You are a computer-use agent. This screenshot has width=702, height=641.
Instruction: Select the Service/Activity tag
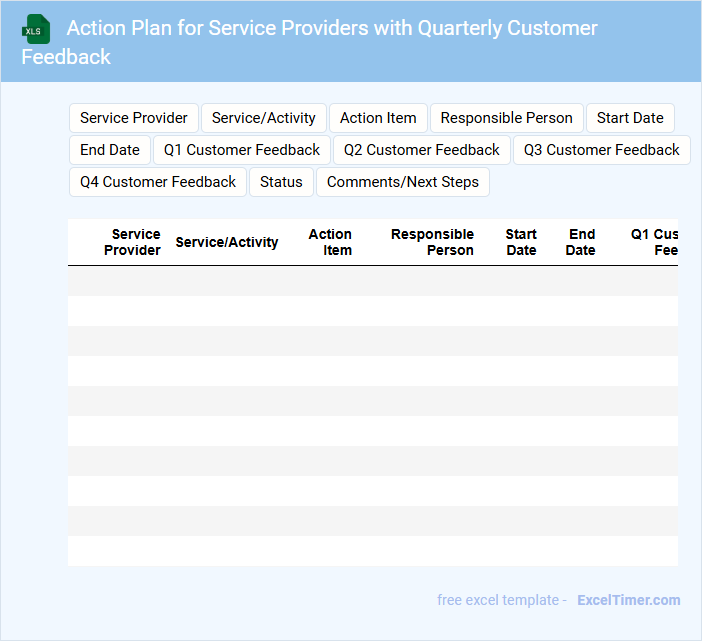[x=264, y=118]
